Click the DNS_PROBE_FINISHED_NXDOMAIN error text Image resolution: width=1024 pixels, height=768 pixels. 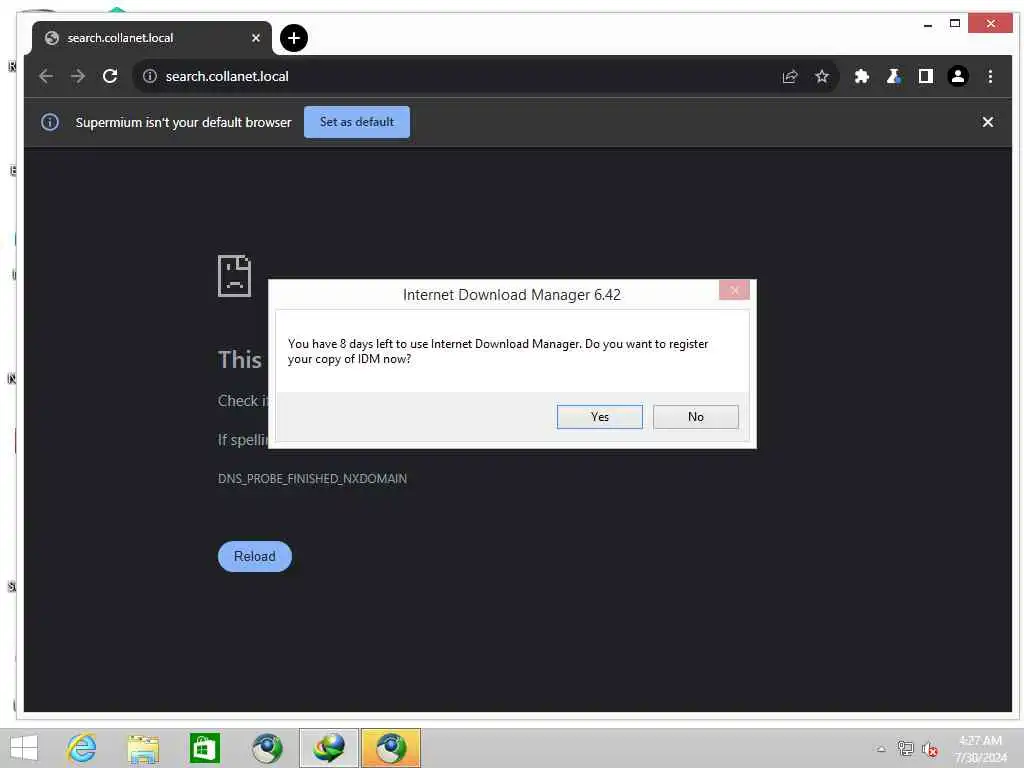312,479
